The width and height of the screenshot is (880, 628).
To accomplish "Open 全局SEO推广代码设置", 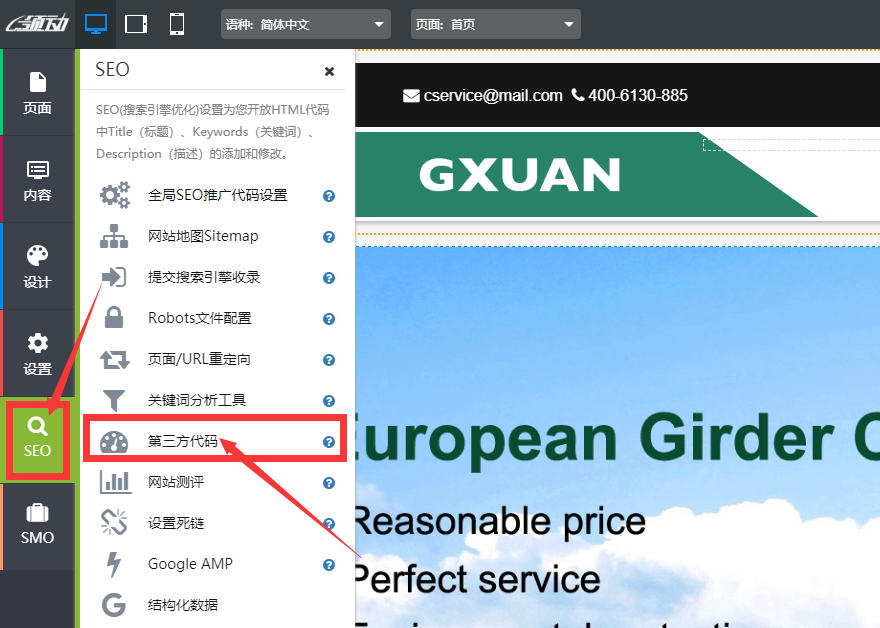I will tap(217, 196).
